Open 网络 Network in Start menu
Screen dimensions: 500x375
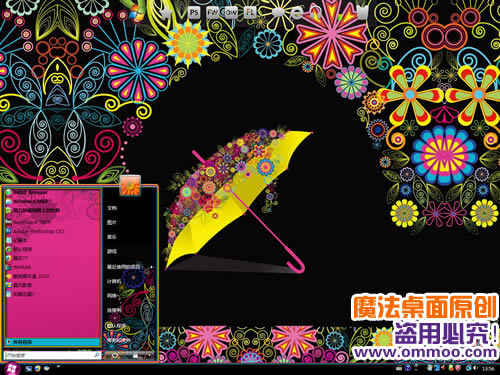[x=112, y=296]
